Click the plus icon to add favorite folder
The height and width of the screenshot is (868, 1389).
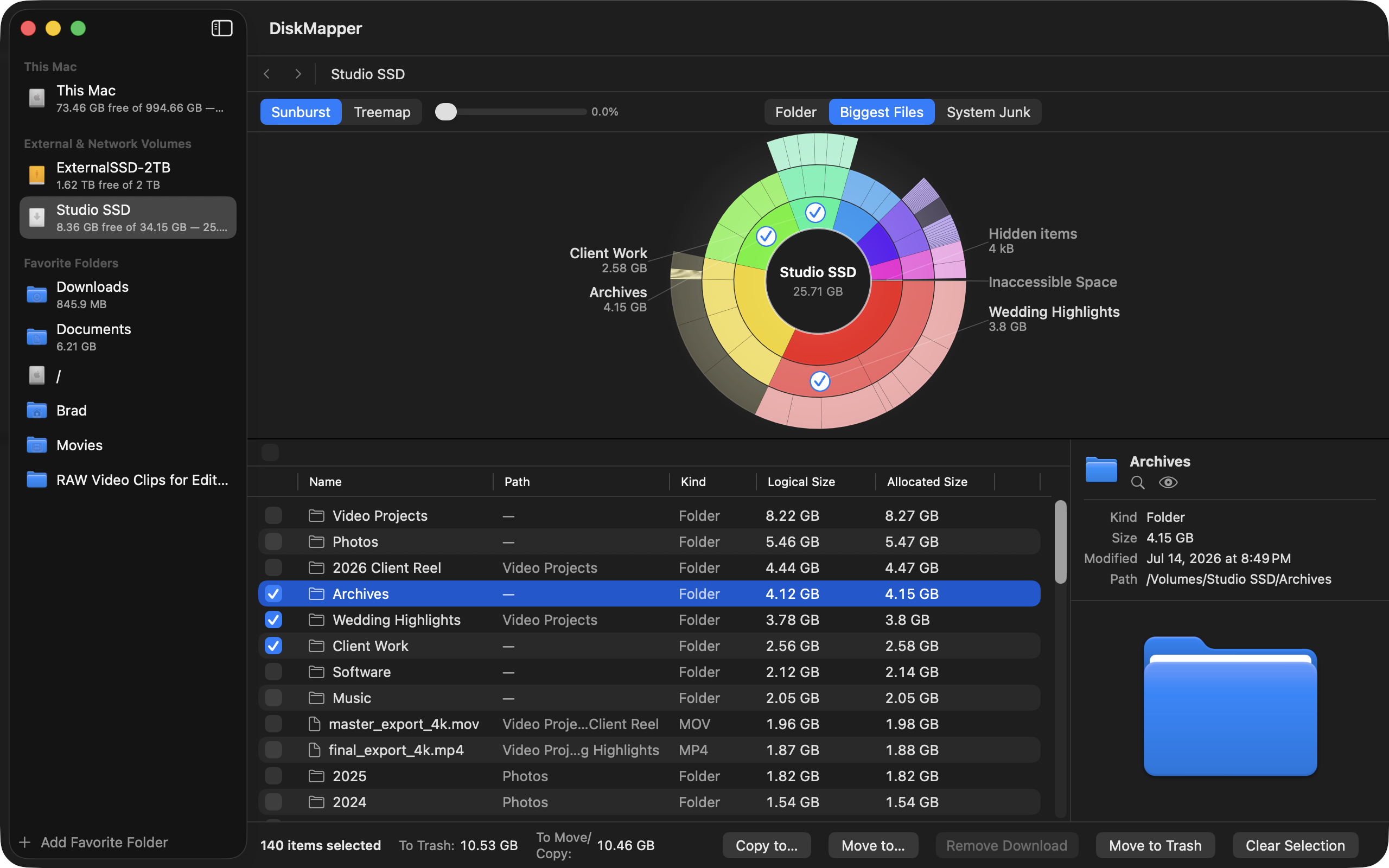(24, 842)
